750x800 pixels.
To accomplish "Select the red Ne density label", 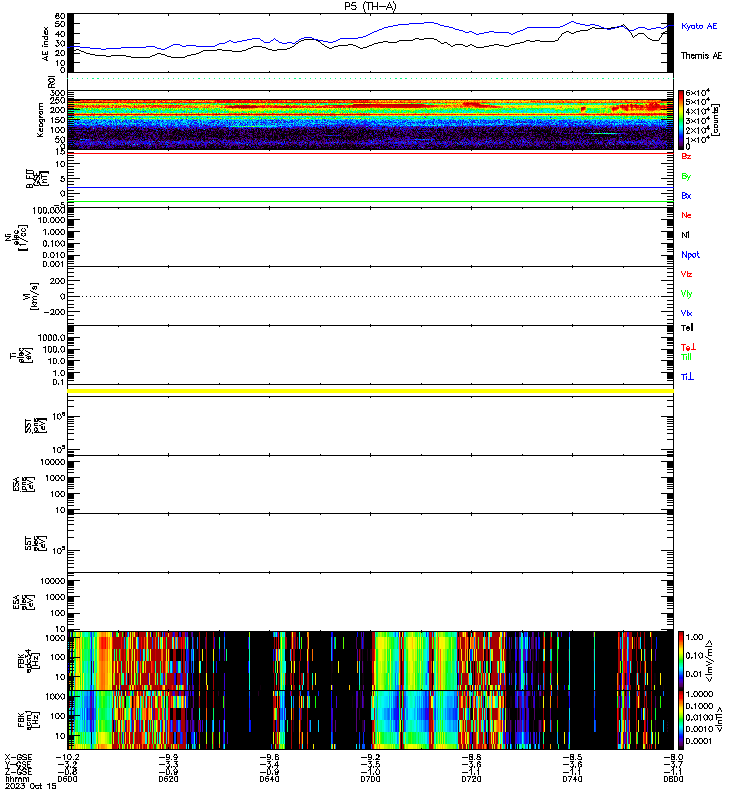I will point(686,215).
